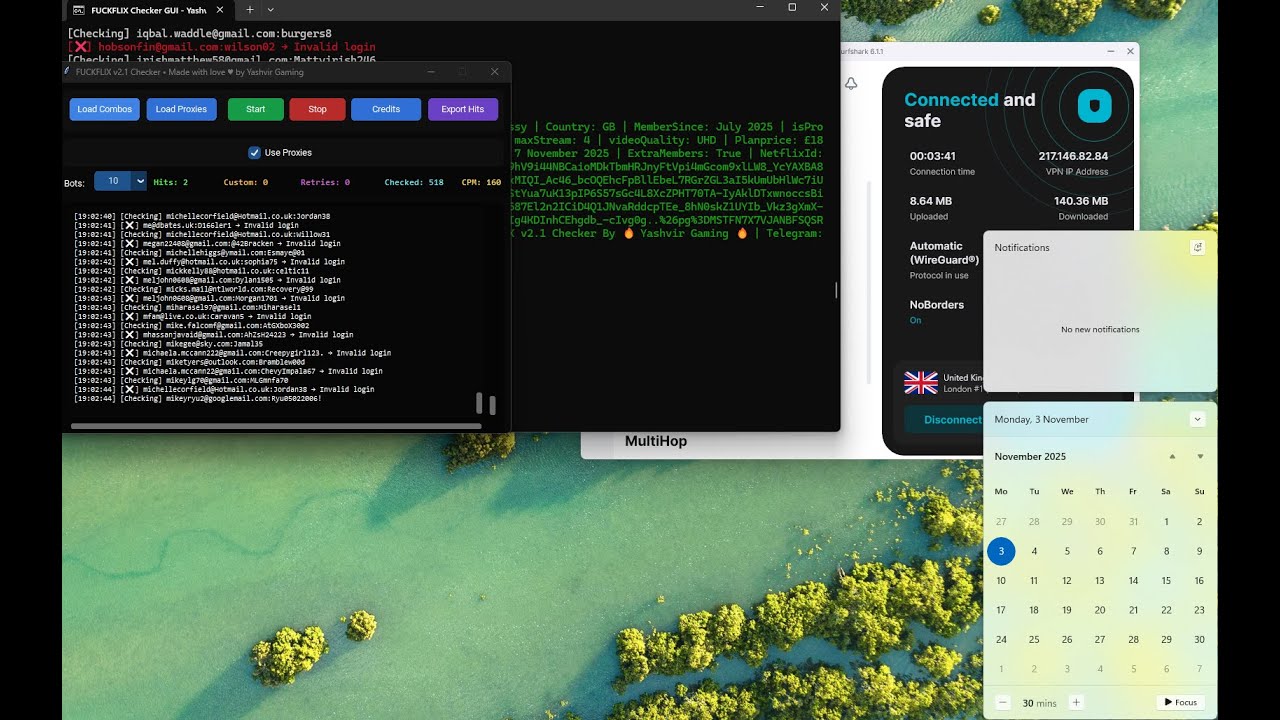Select 12 in the November calendar
Viewport: 1280px width, 720px height.
pos(1067,580)
